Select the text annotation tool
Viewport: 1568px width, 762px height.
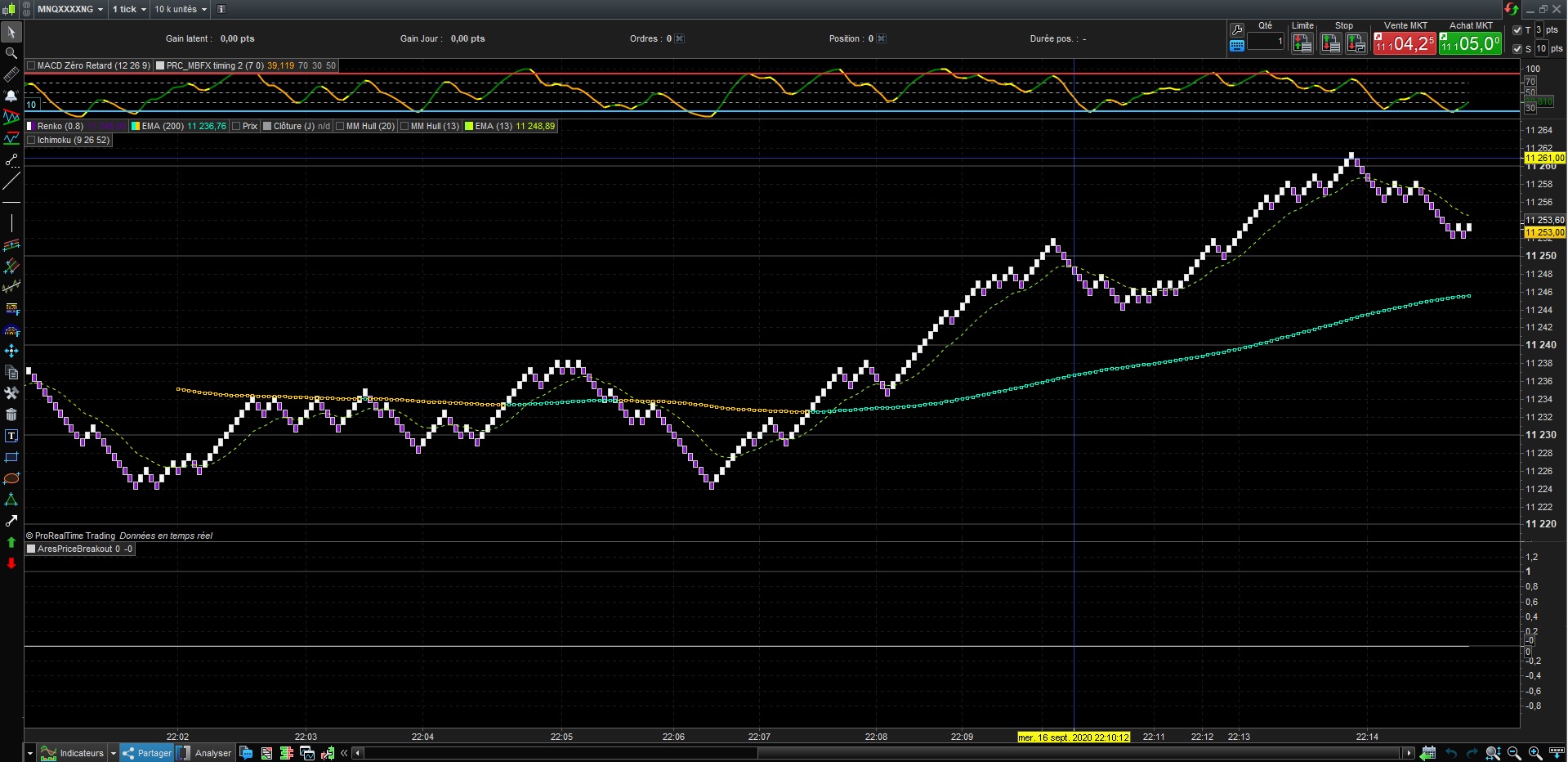coord(11,436)
